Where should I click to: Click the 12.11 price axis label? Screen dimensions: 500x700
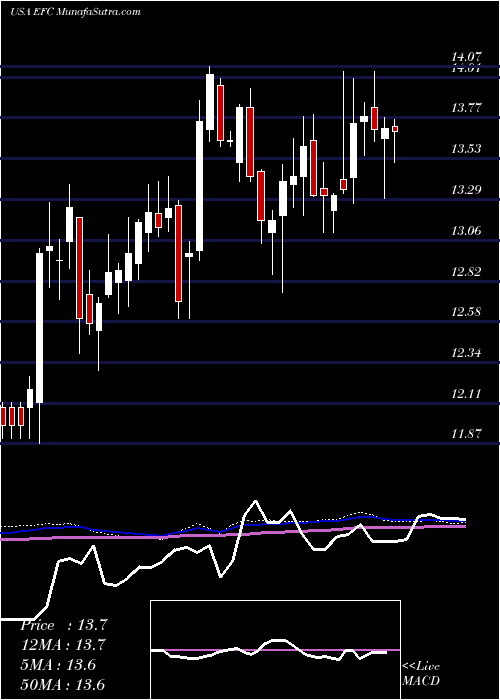tap(467, 394)
